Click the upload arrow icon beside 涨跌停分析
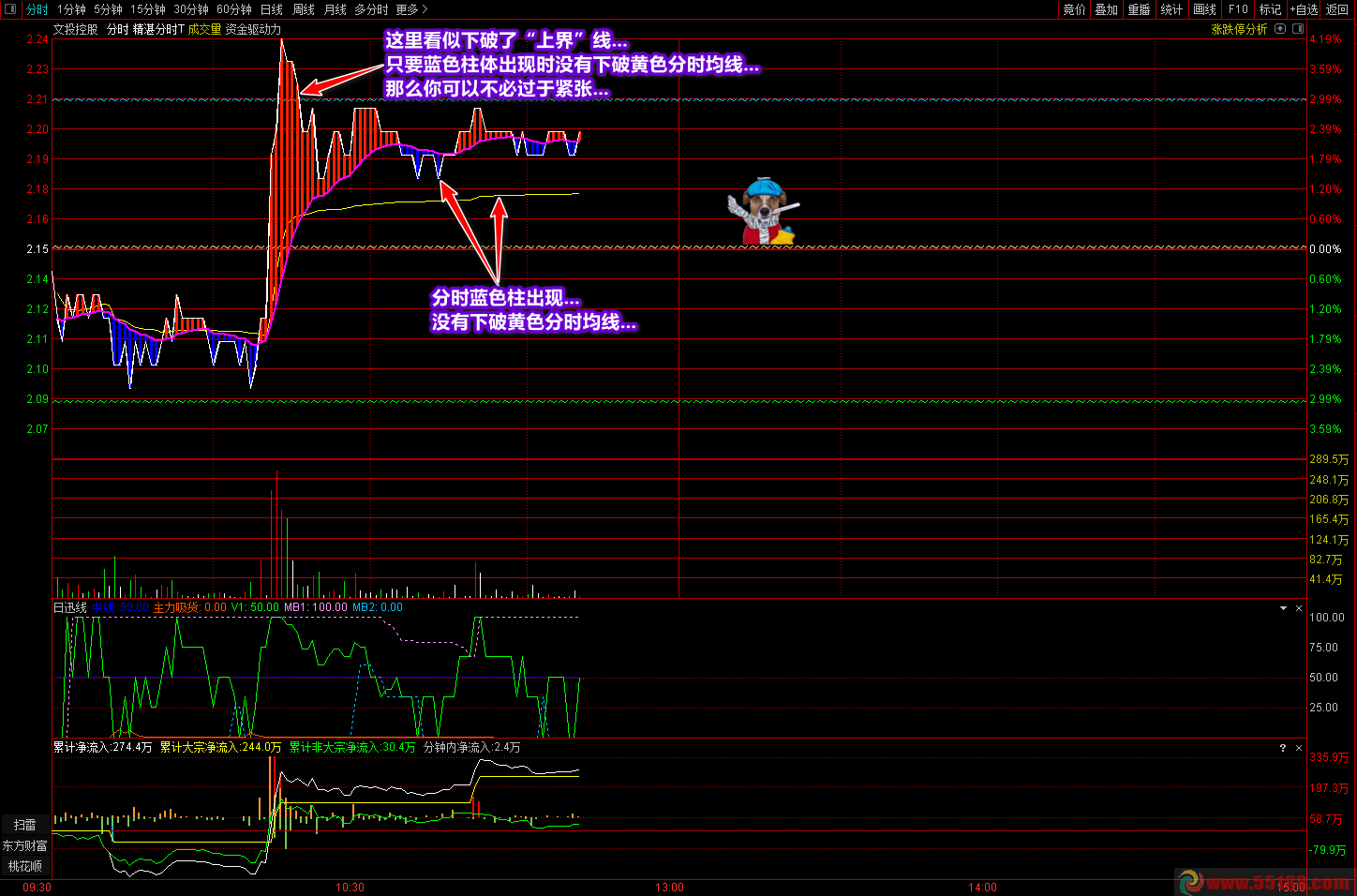Screen dimensions: 1357x896 (x=1280, y=29)
